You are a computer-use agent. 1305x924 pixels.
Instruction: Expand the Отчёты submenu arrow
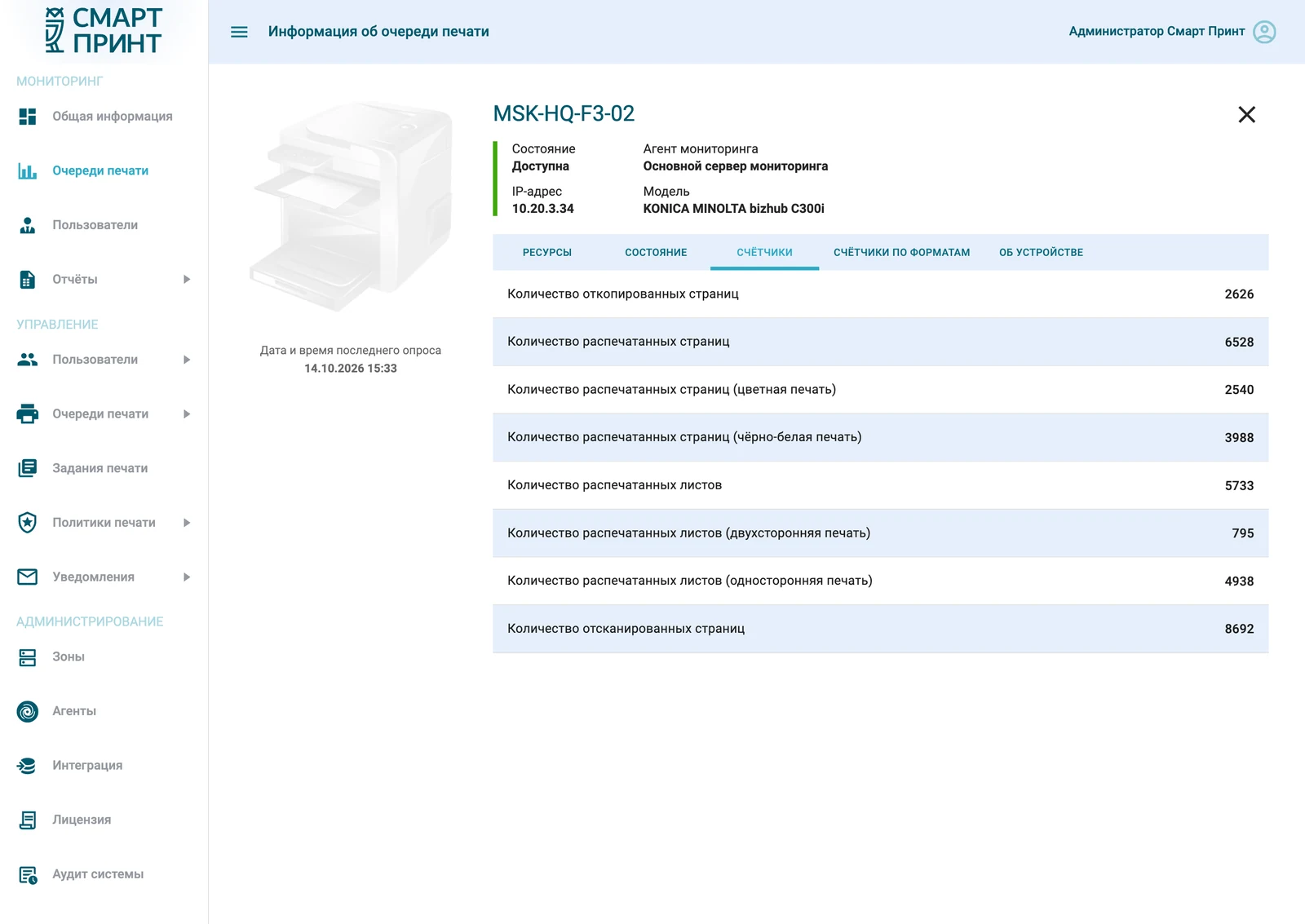(187, 280)
